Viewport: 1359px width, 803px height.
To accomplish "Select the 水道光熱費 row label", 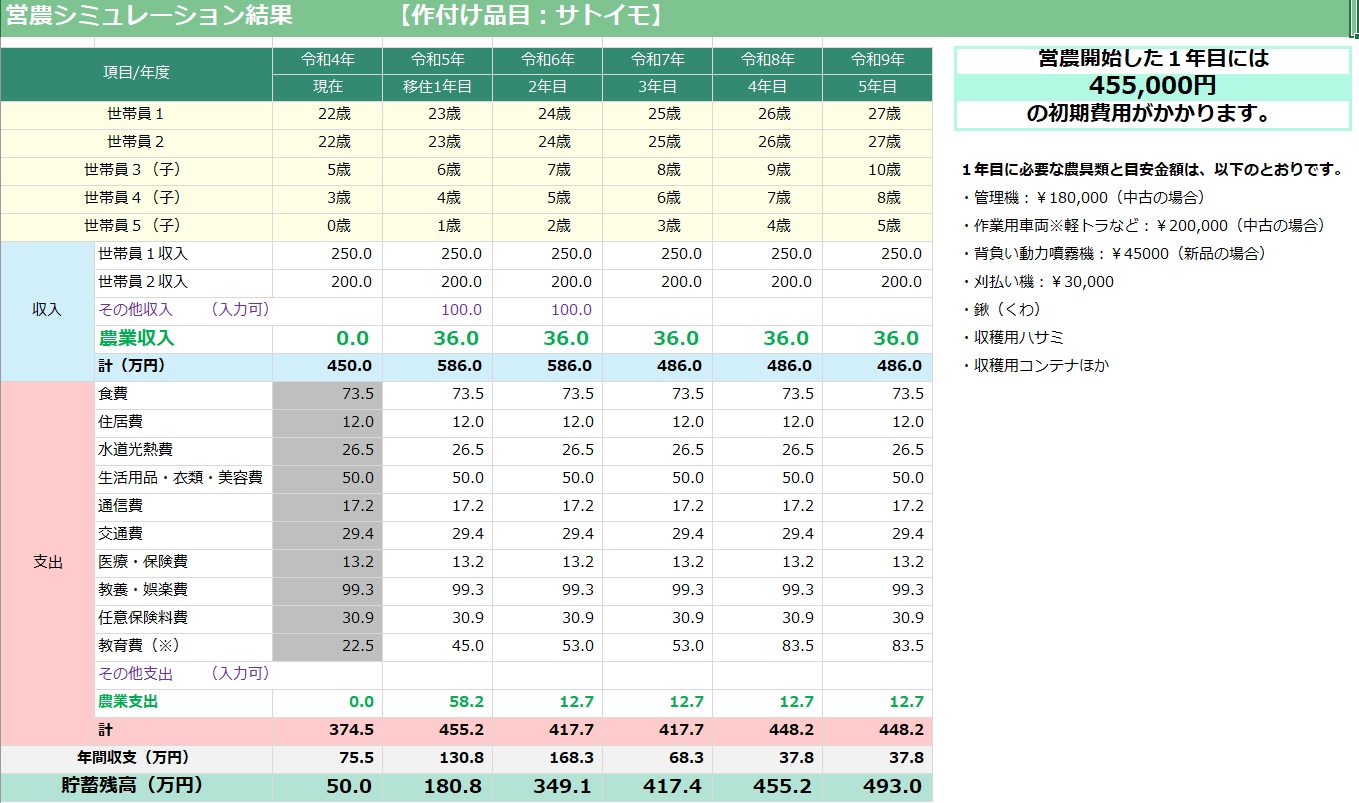I will coord(184,450).
